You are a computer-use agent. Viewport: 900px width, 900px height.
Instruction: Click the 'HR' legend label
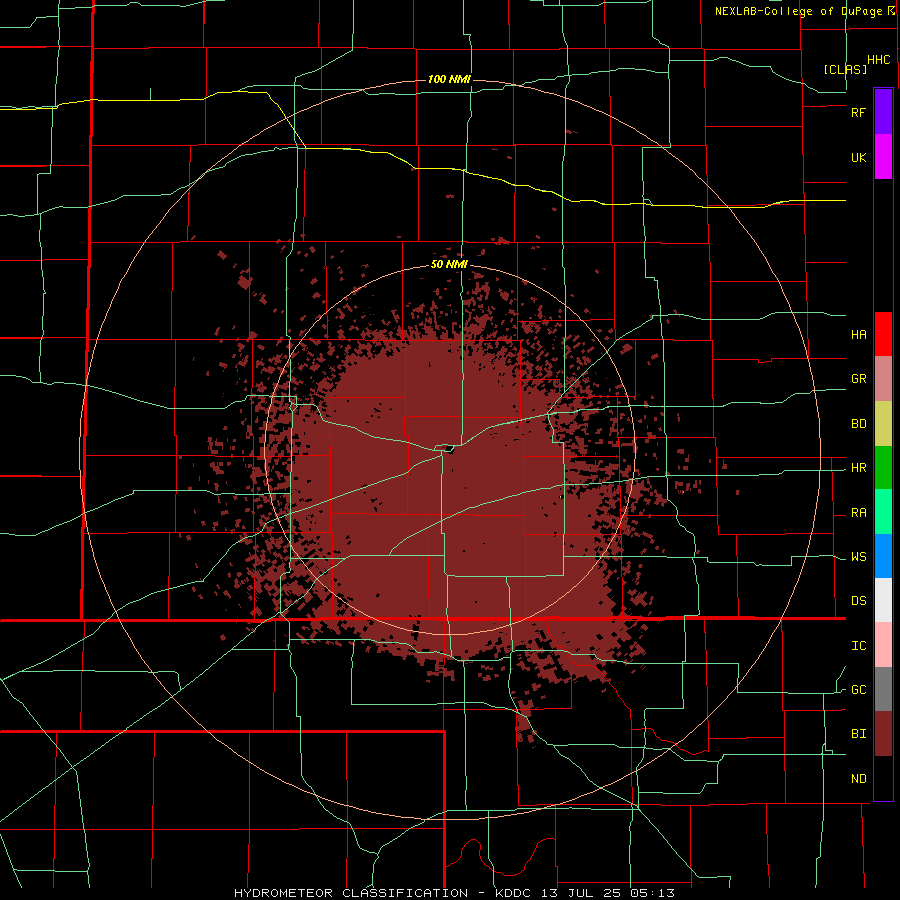859,468
